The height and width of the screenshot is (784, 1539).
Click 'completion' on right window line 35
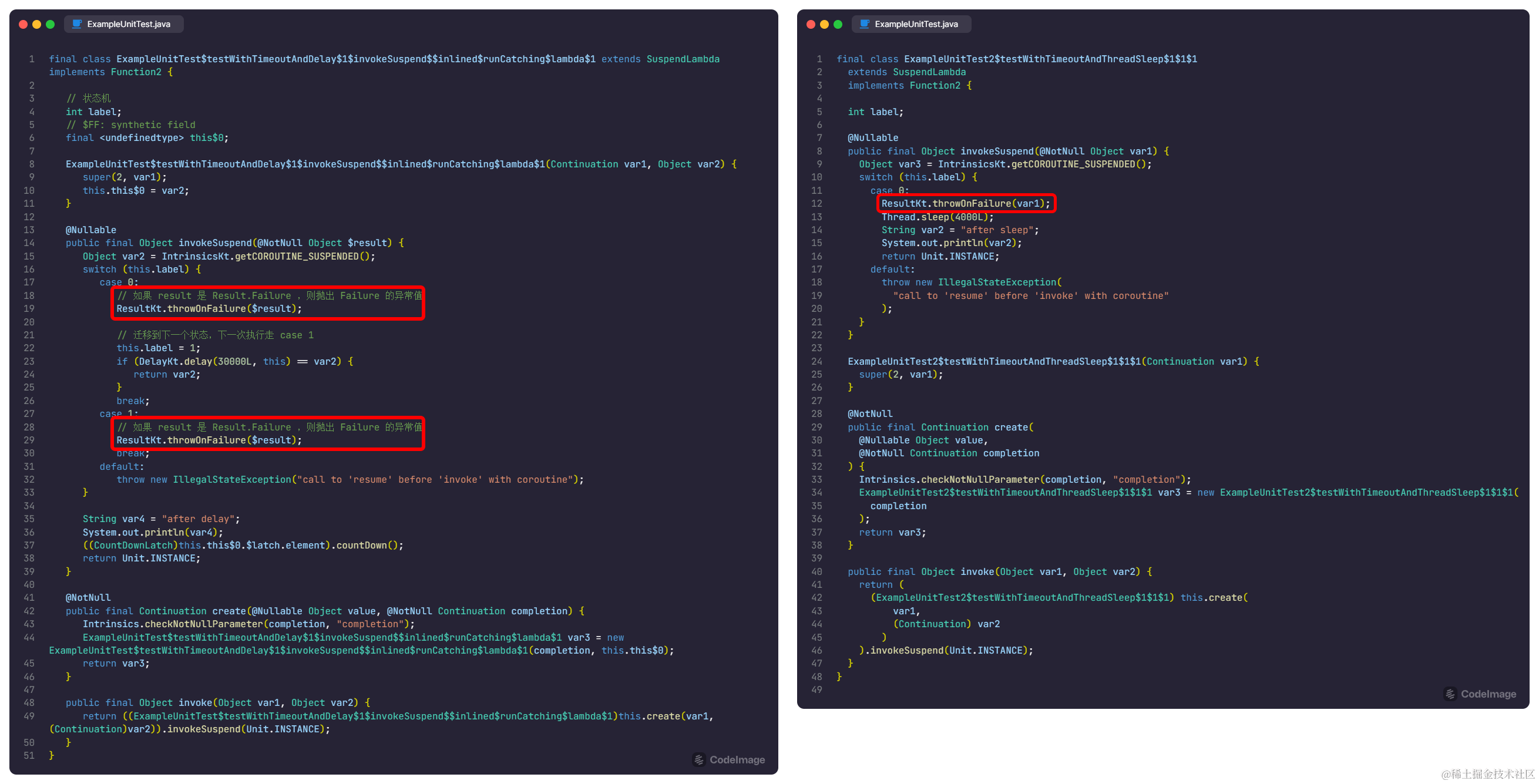898,506
